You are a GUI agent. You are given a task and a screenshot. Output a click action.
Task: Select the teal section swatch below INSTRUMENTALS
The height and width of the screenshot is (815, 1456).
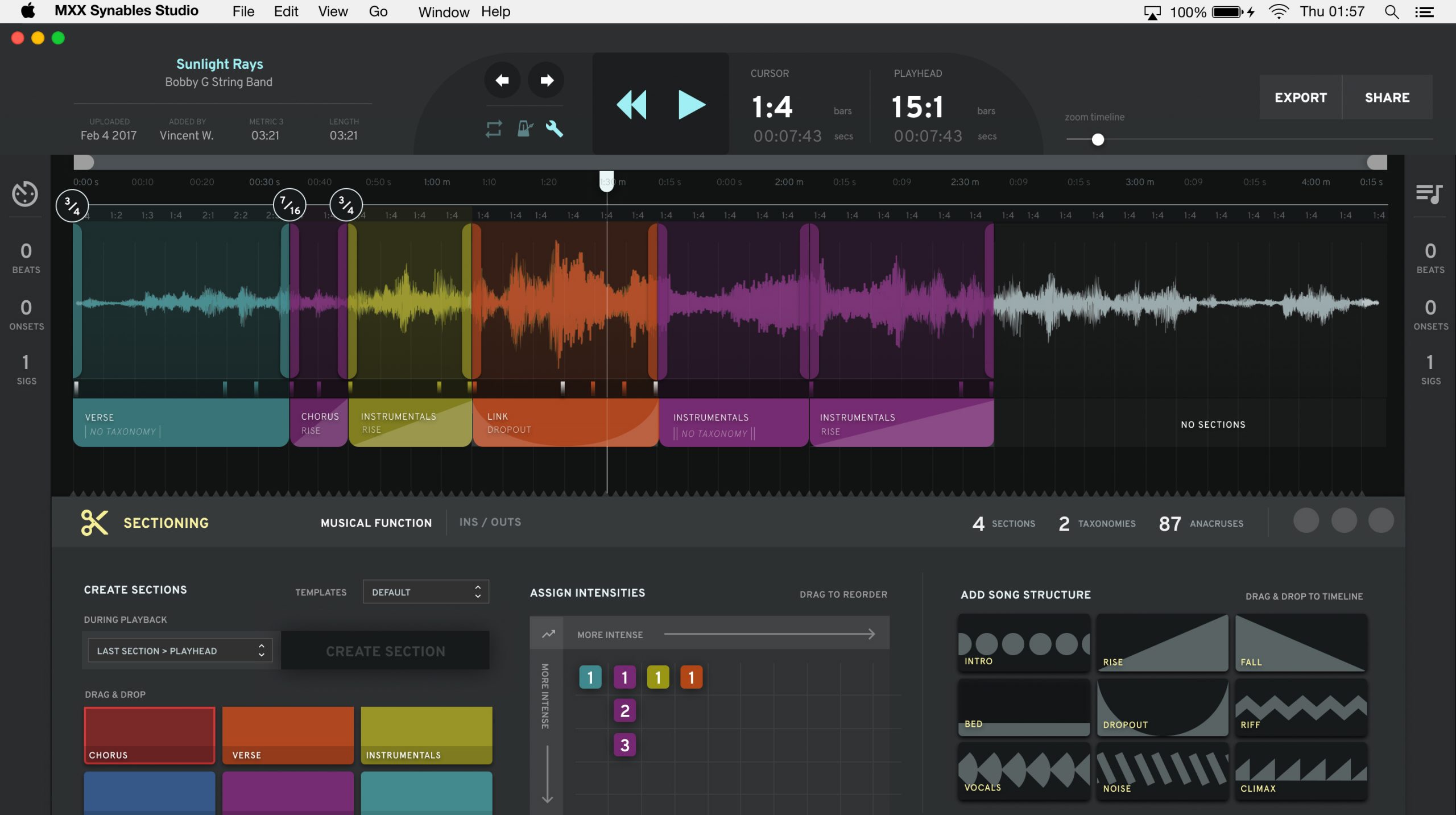(427, 793)
